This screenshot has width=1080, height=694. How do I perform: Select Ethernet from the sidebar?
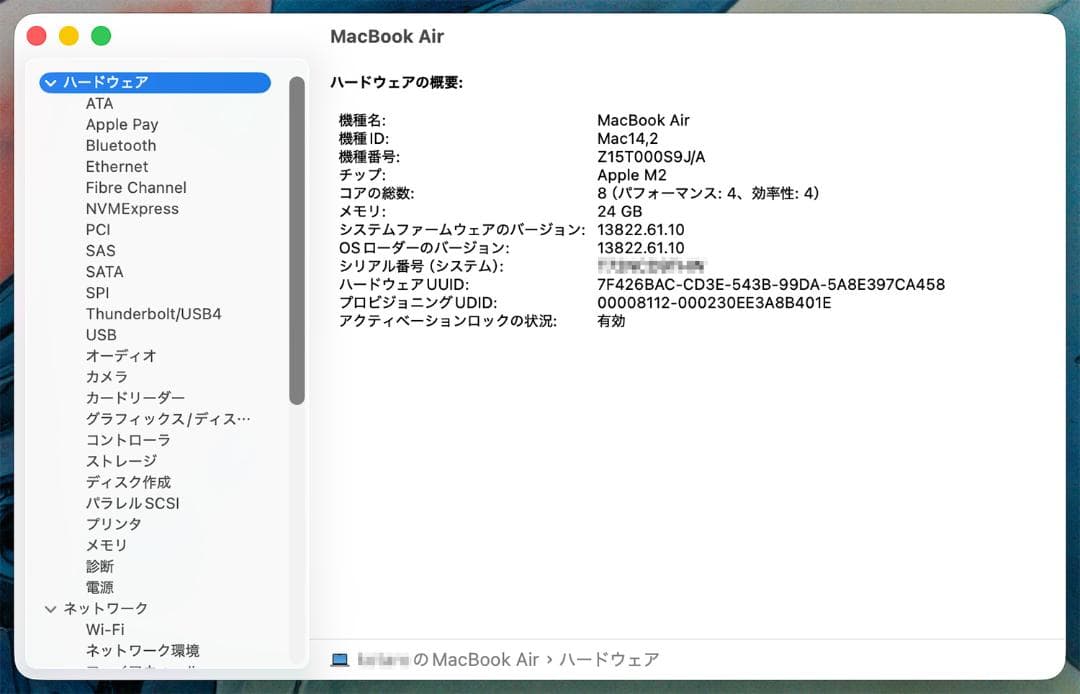click(x=116, y=166)
